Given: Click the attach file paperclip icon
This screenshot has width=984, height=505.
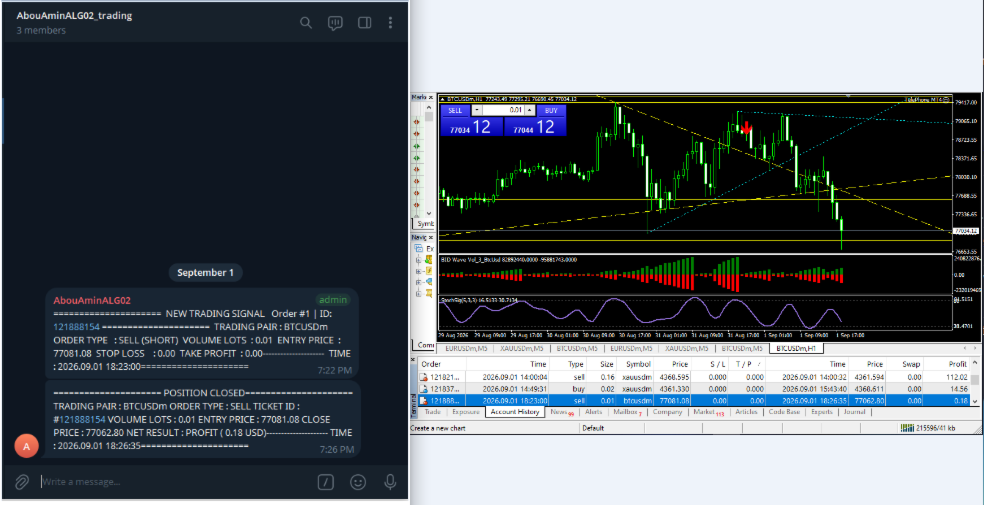Looking at the screenshot, I should [22, 482].
